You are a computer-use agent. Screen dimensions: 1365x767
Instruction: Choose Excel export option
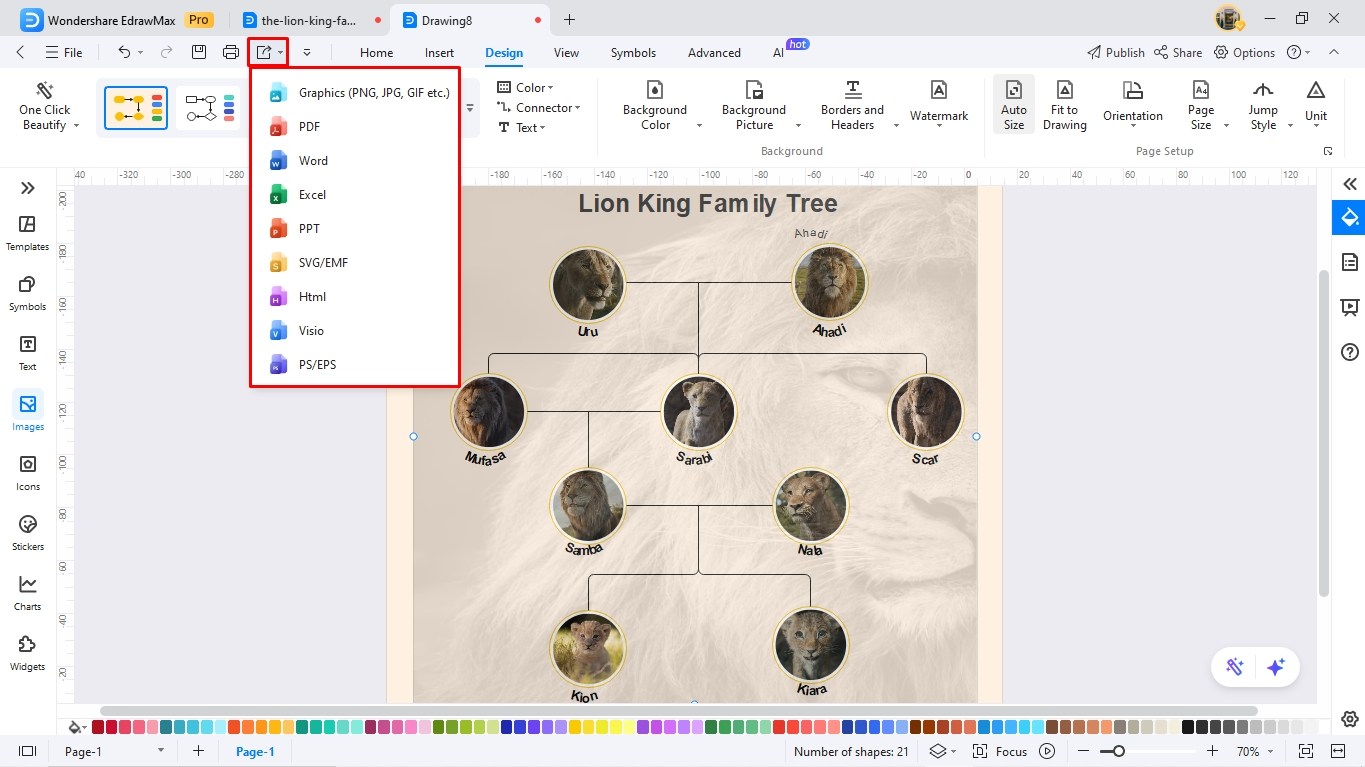click(355, 195)
